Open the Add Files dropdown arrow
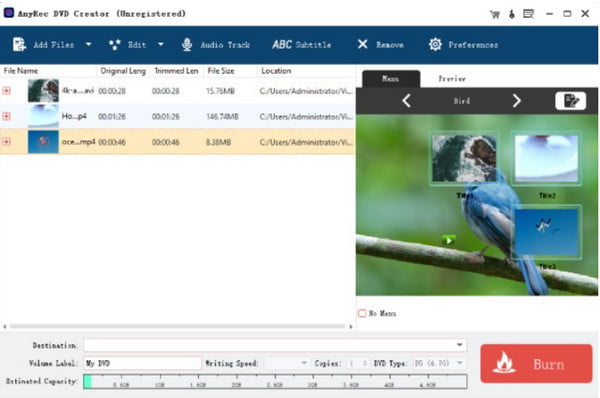Screen dimensions: 600x398 coord(88,44)
